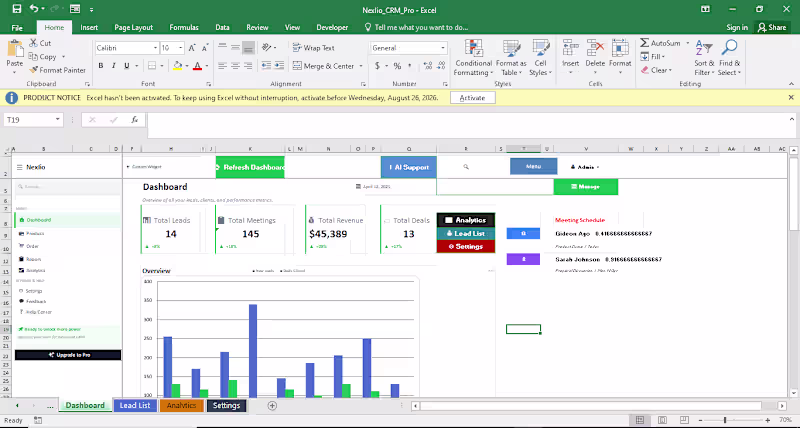
Task: Apply percent style format
Action: [x=397, y=66]
